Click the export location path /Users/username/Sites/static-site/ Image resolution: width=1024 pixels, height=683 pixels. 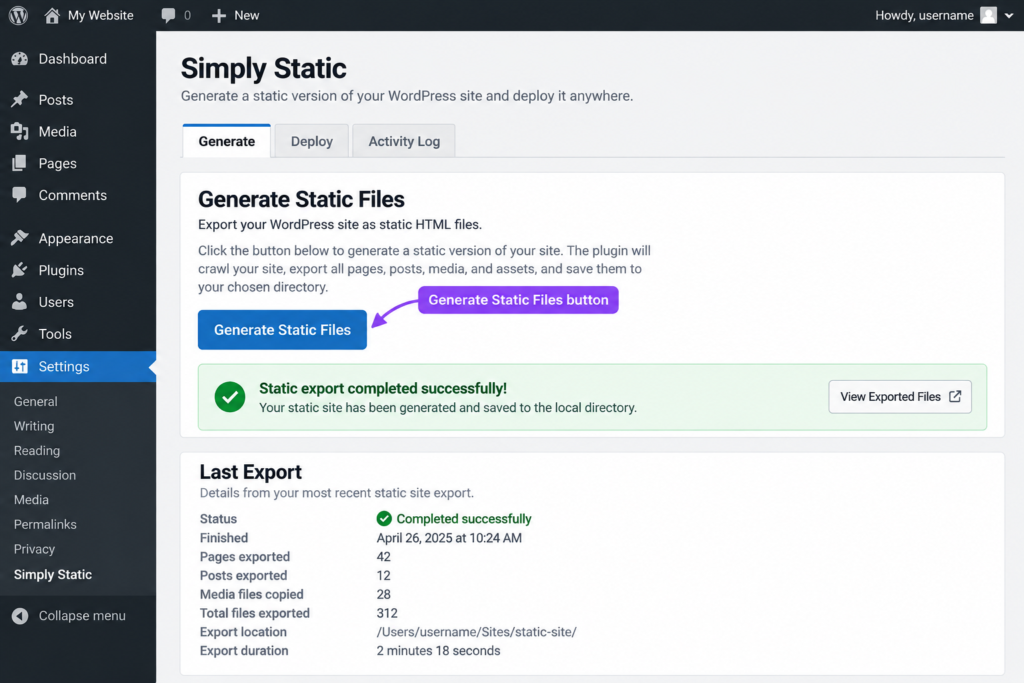tap(477, 632)
